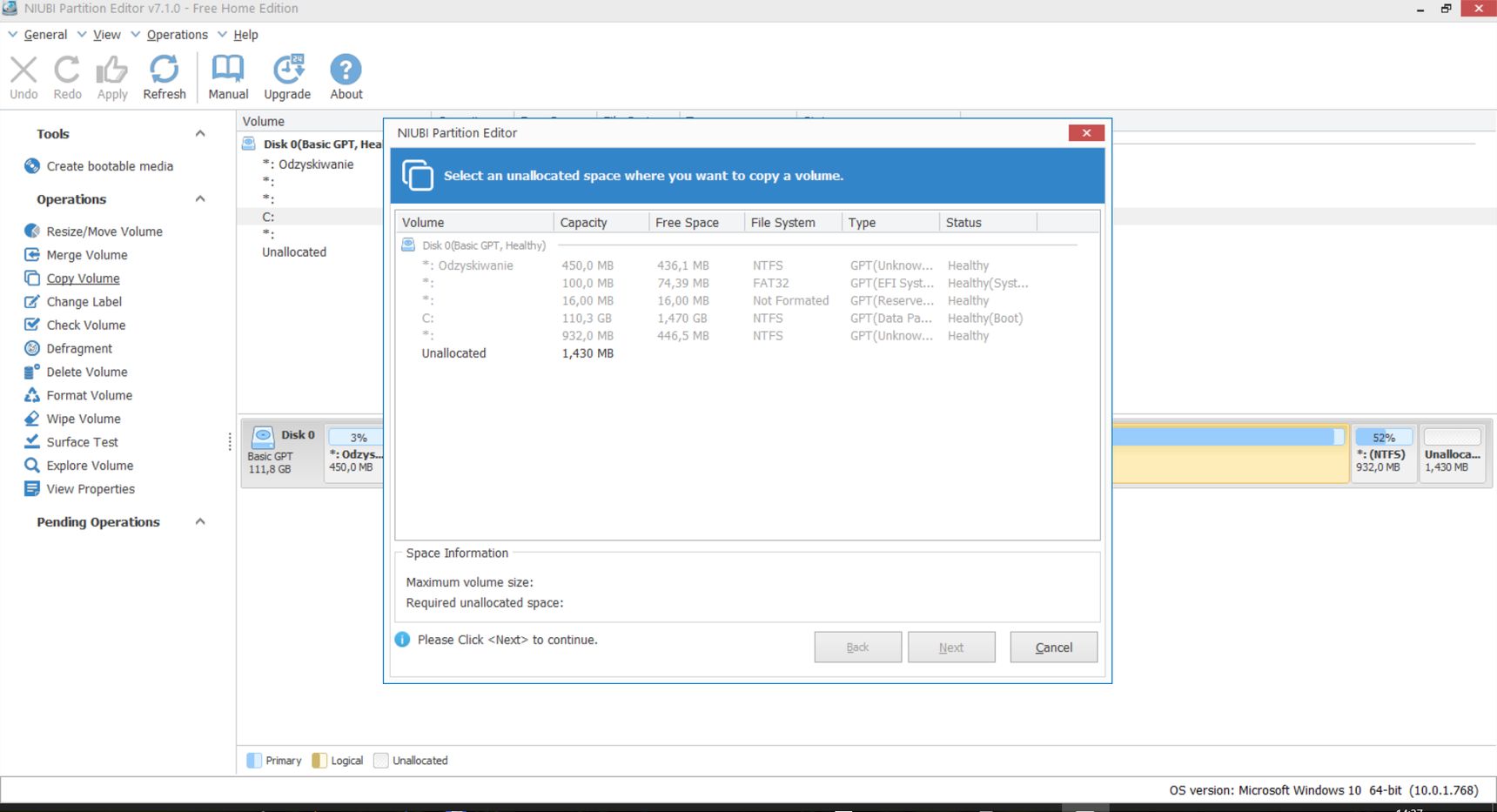Click the Unalloca... 1,430 MB partition block
1497x812 pixels.
(x=1452, y=453)
